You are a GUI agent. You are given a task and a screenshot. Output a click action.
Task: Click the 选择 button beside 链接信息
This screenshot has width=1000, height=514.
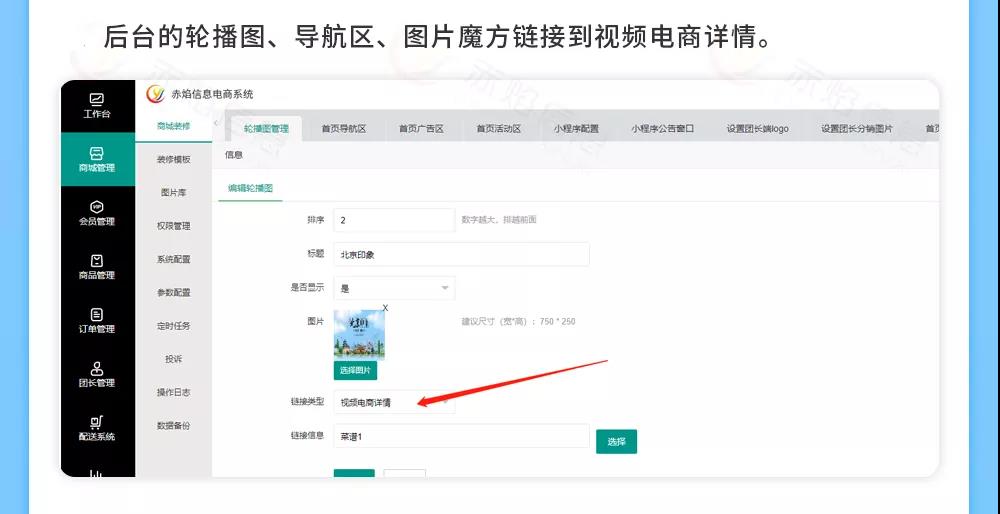click(x=616, y=441)
